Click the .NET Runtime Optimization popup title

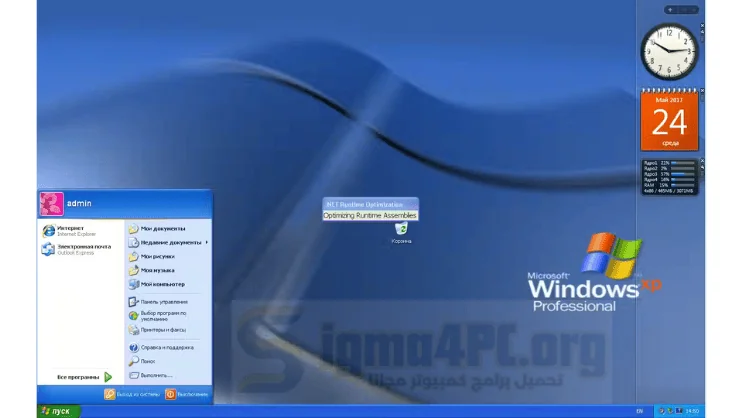point(365,205)
